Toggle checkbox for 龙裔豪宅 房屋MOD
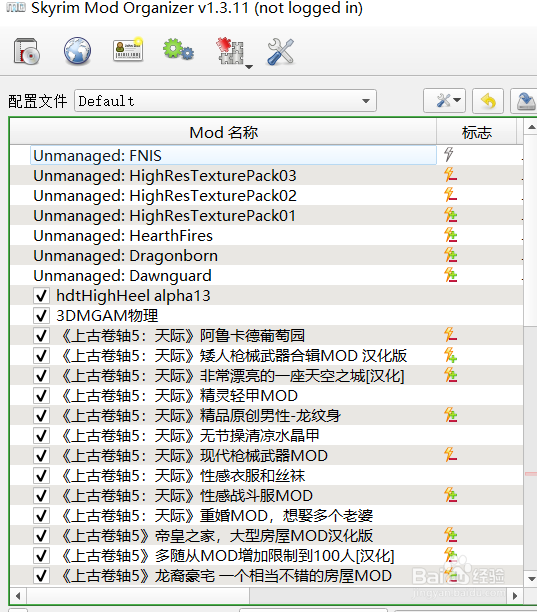The height and width of the screenshot is (612, 537). [x=41, y=575]
